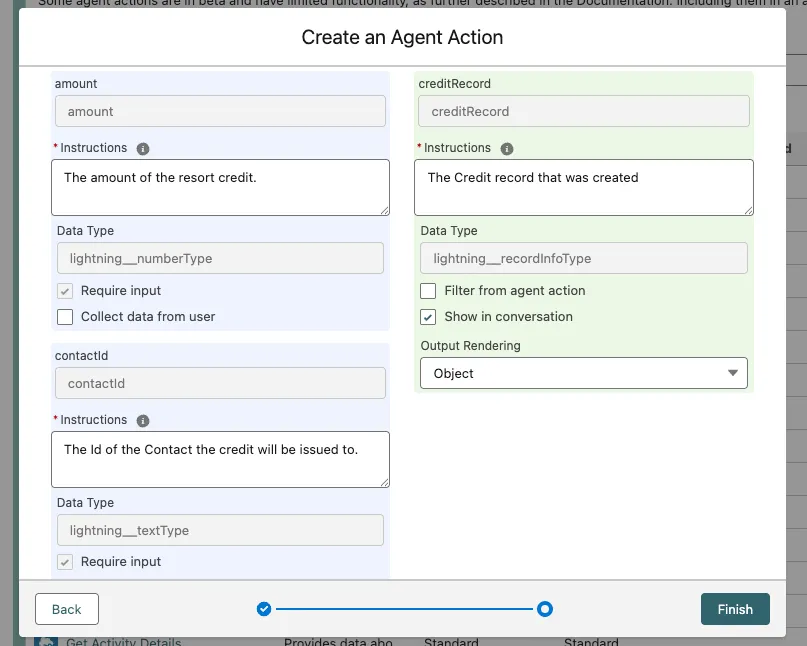Click the lightning__recordInfoType data type field
The image size is (807, 646).
pos(583,258)
